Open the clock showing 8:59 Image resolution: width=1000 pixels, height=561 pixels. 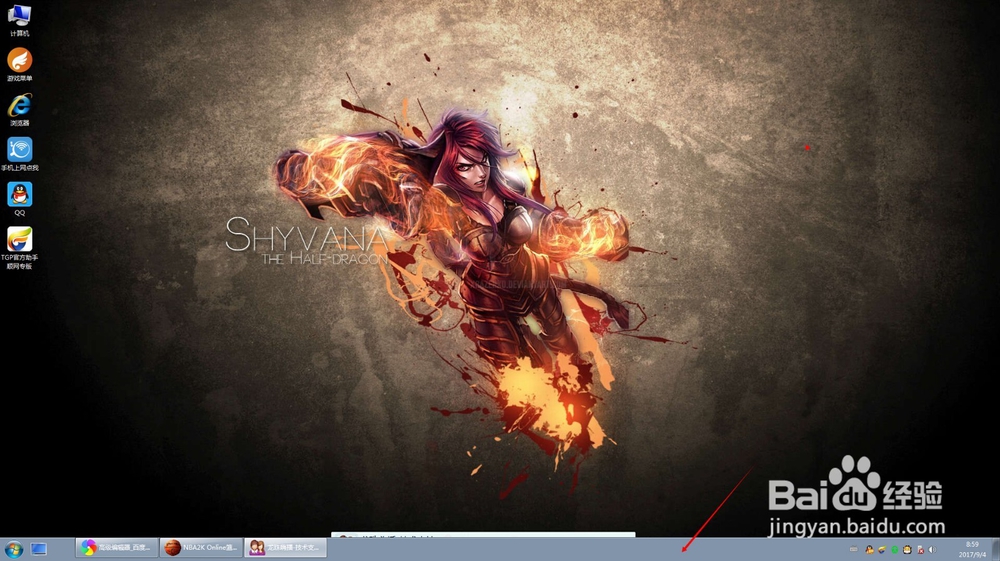[x=972, y=550]
